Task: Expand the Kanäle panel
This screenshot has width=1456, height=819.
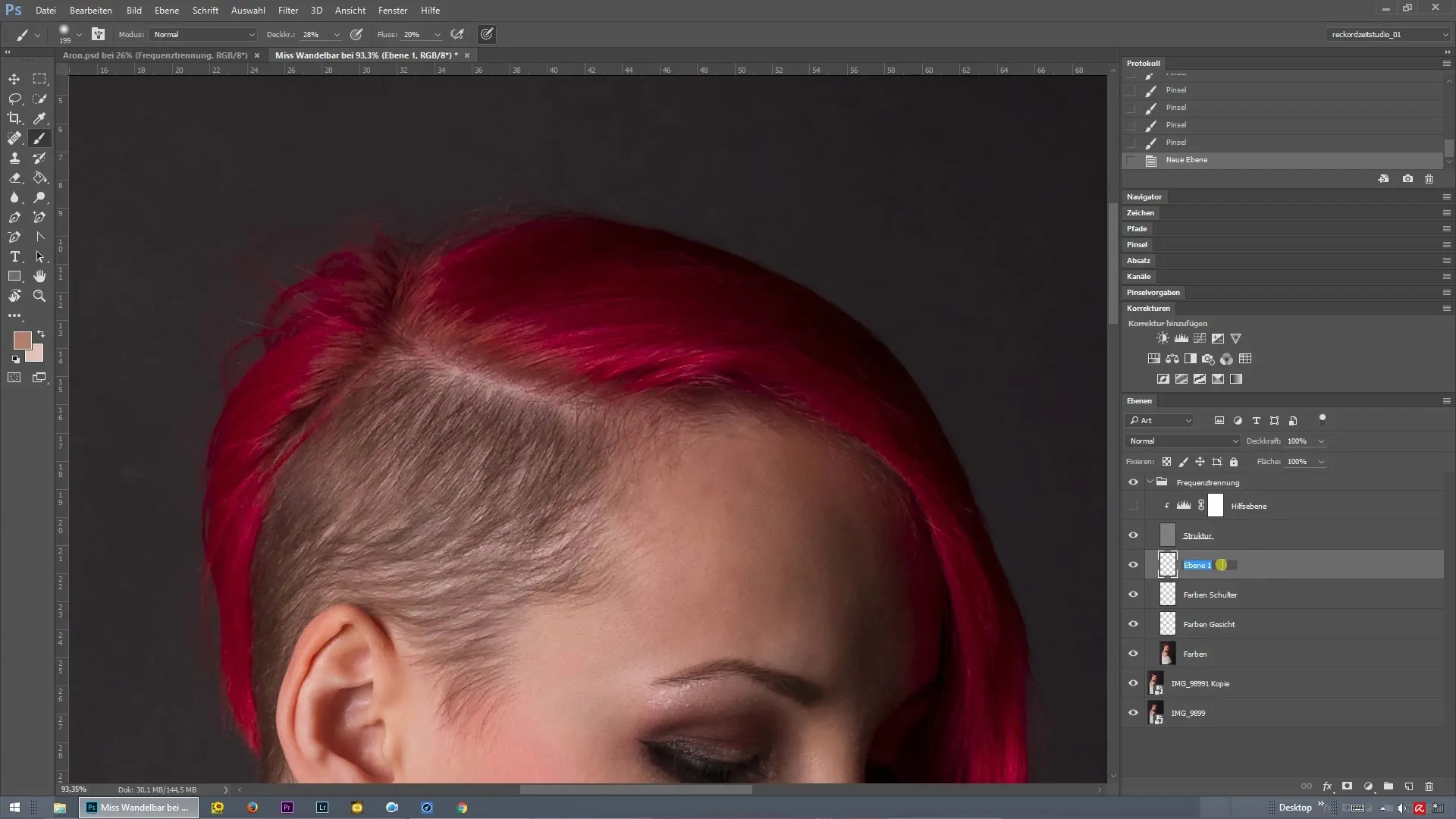Action: [1138, 277]
